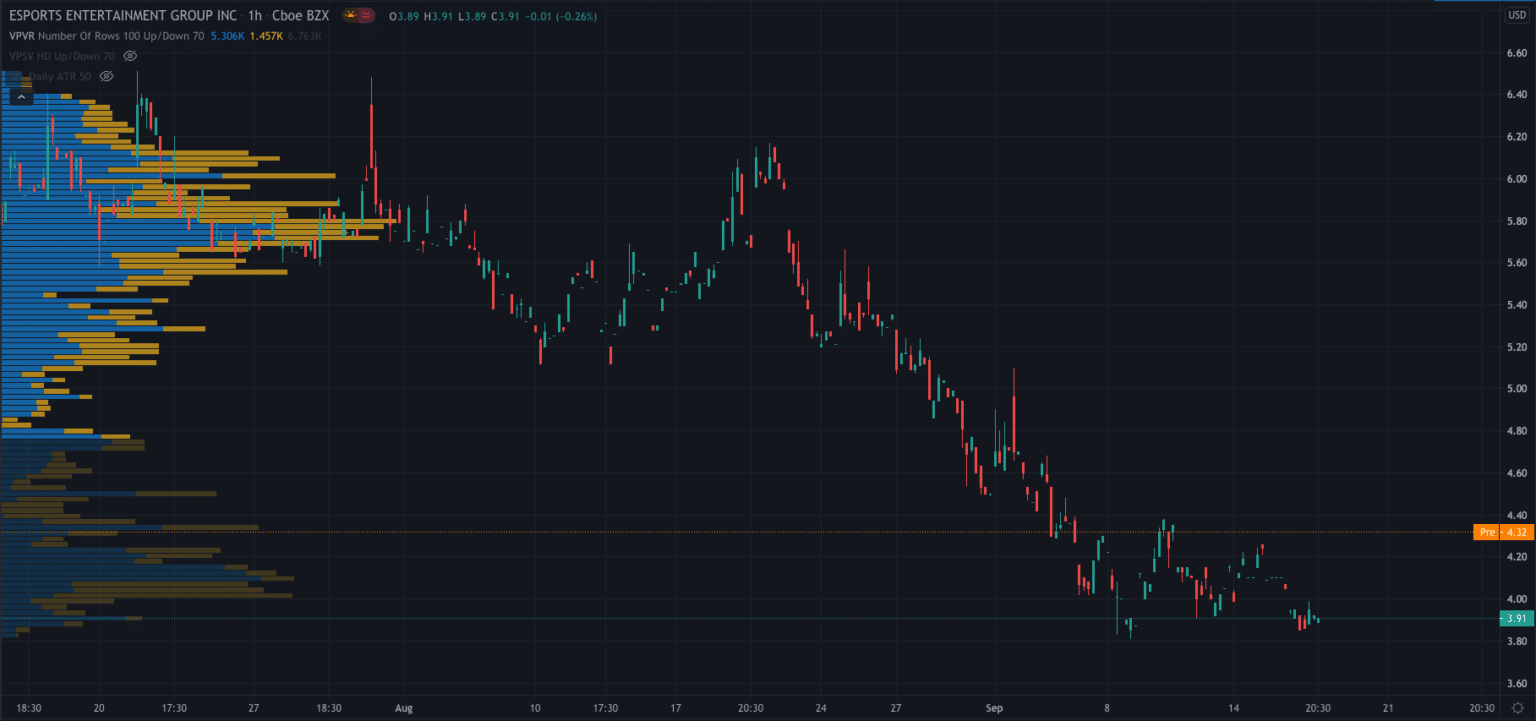Click the red market status icon
This screenshot has height=721, width=1536.
coord(368,16)
